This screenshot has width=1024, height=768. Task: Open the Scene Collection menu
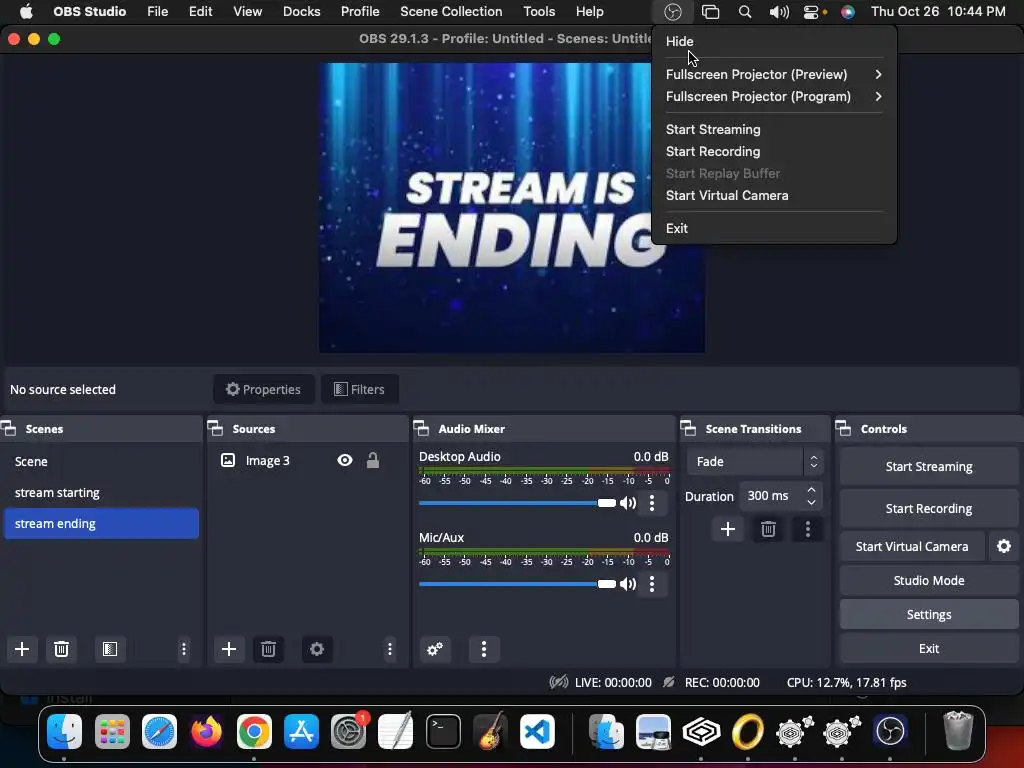coord(451,12)
